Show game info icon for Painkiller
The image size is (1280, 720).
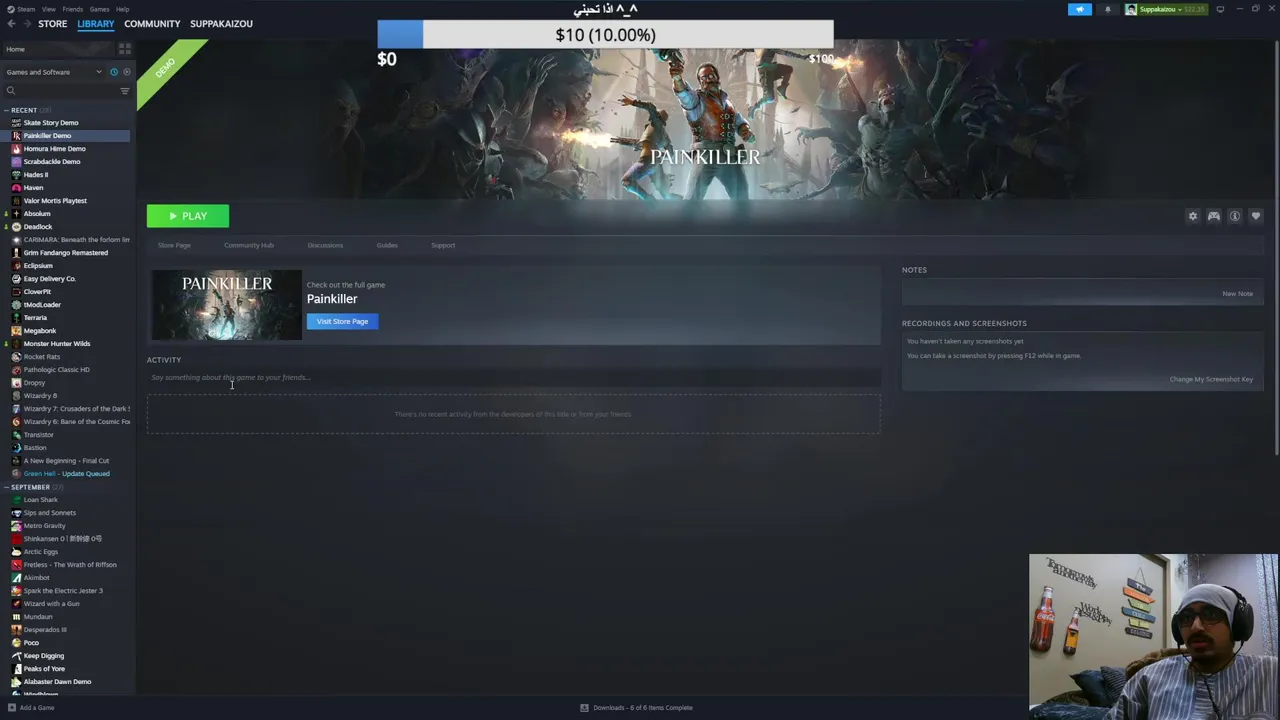(x=1235, y=216)
